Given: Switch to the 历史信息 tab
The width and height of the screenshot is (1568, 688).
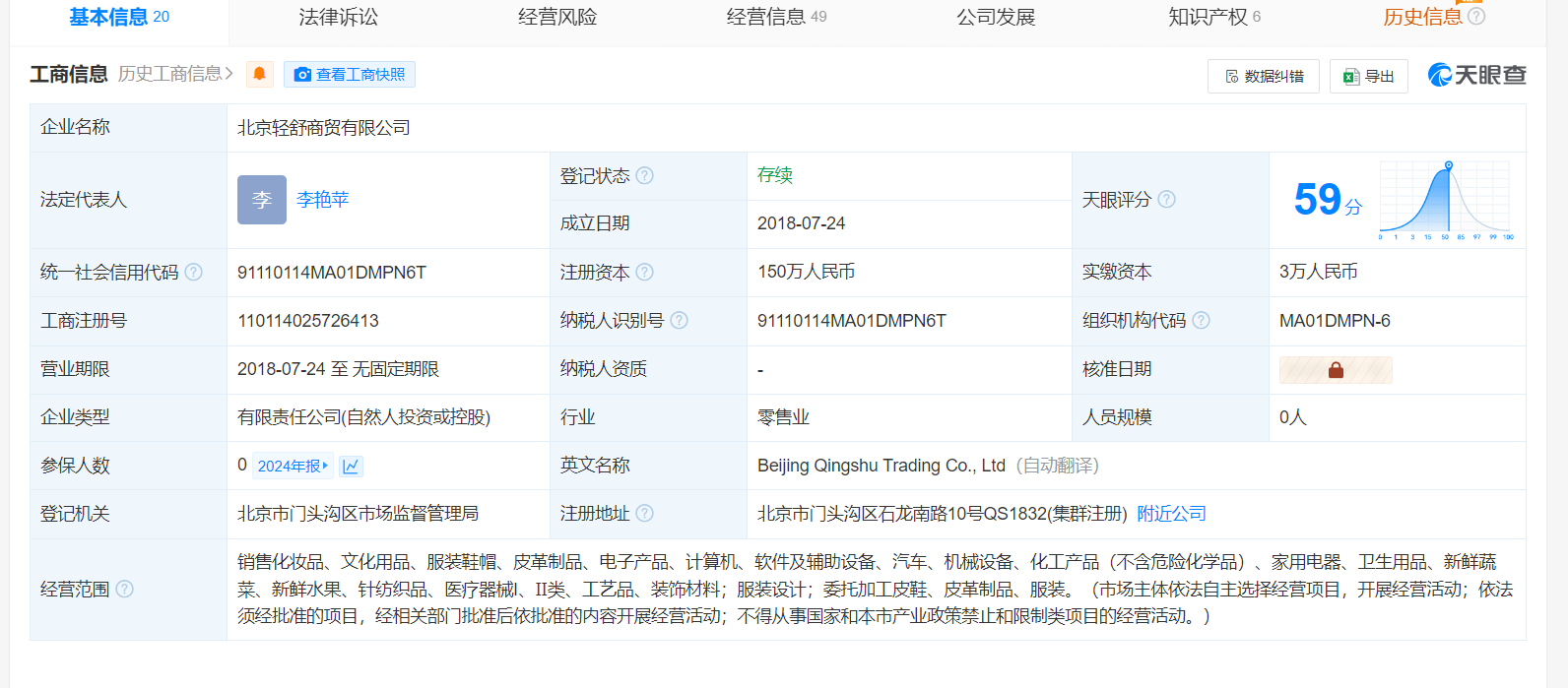Looking at the screenshot, I should (x=1422, y=17).
